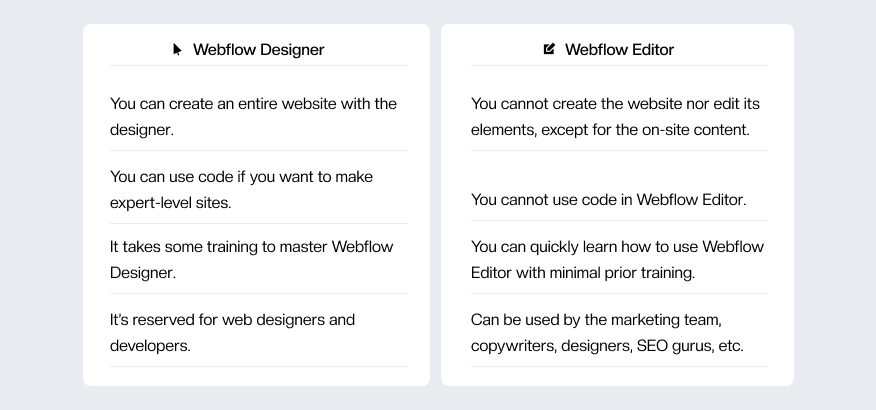Click 'You cannot use code in Webflow Editor'
The image size is (876, 410).
click(x=608, y=200)
